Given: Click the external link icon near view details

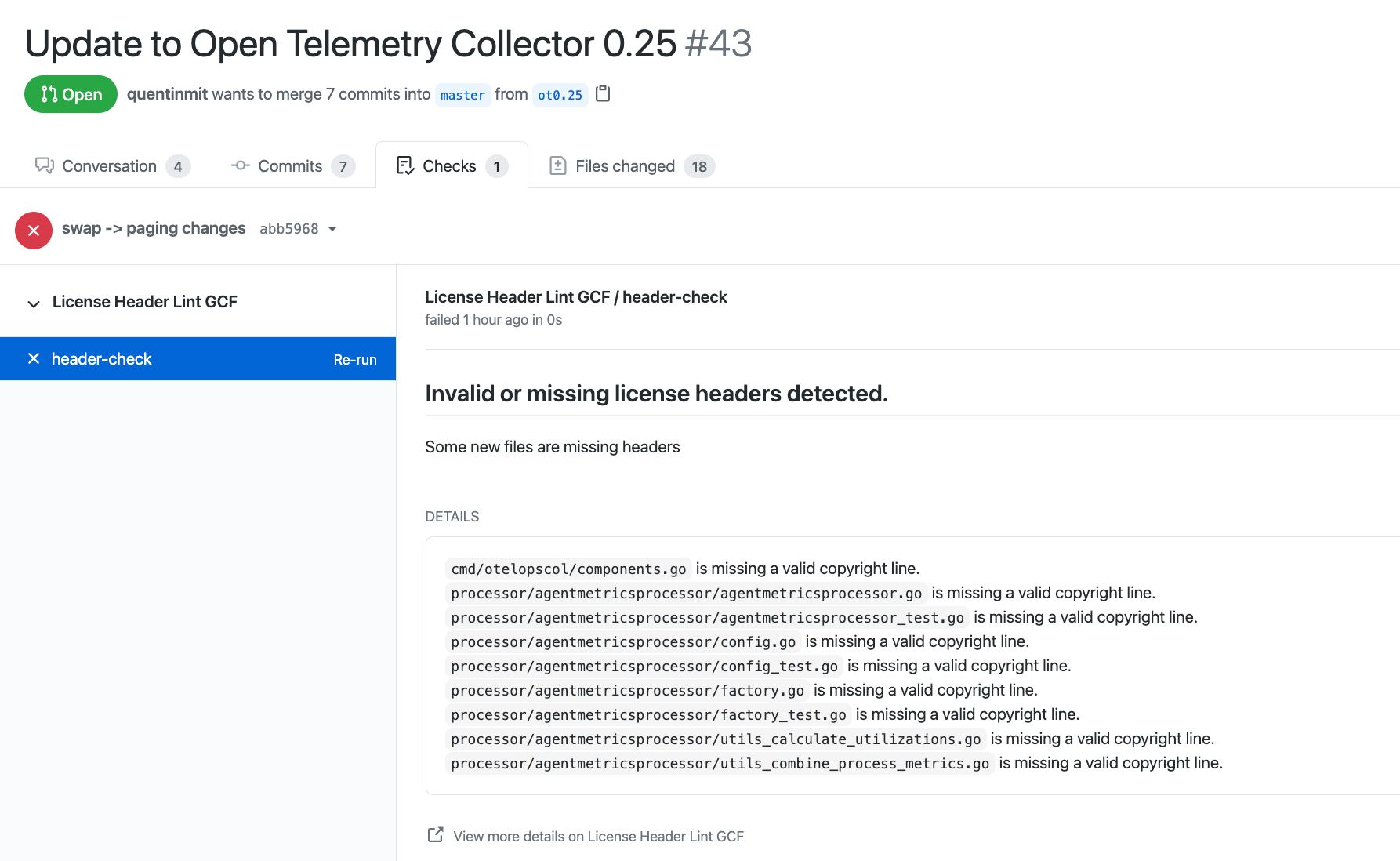Looking at the screenshot, I should (x=435, y=835).
